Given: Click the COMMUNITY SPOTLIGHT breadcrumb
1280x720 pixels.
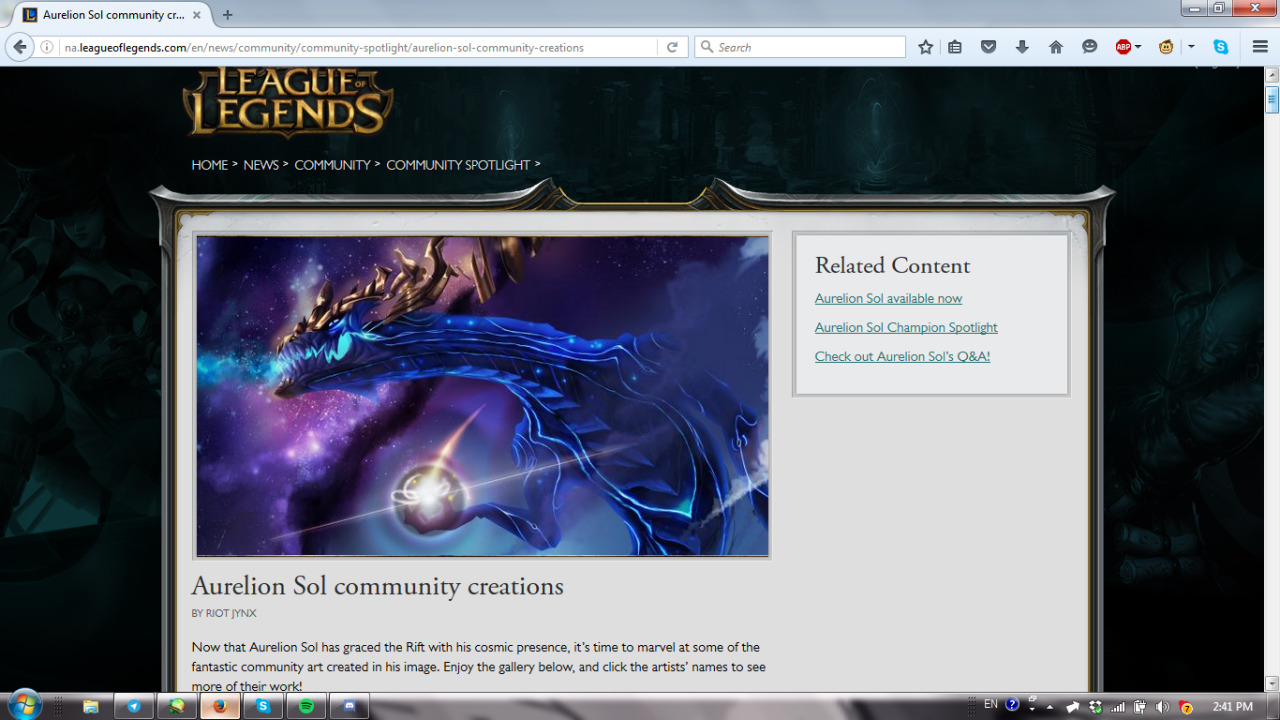Looking at the screenshot, I should [458, 165].
